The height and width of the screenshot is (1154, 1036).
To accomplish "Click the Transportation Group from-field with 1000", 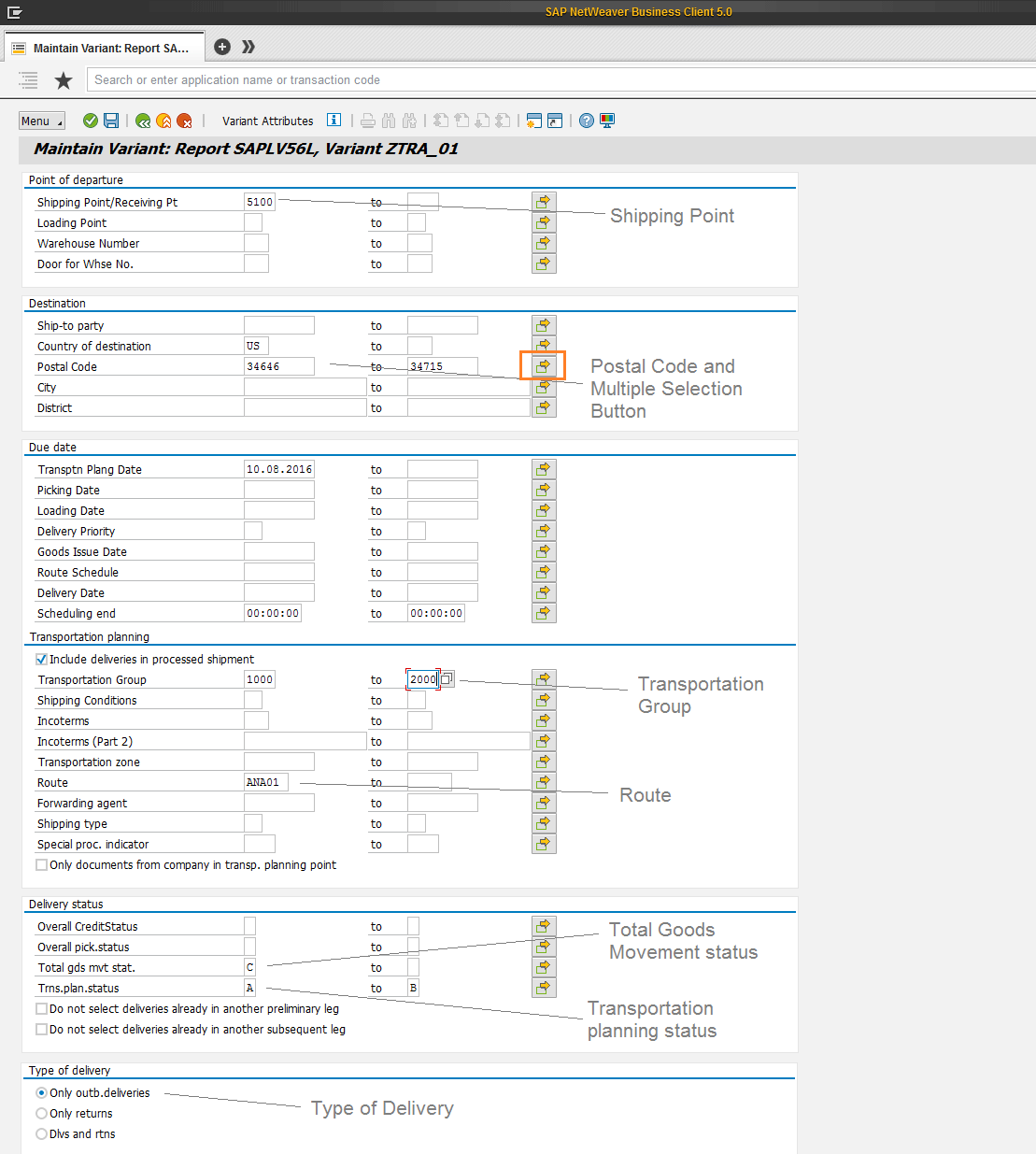I will (x=260, y=679).
